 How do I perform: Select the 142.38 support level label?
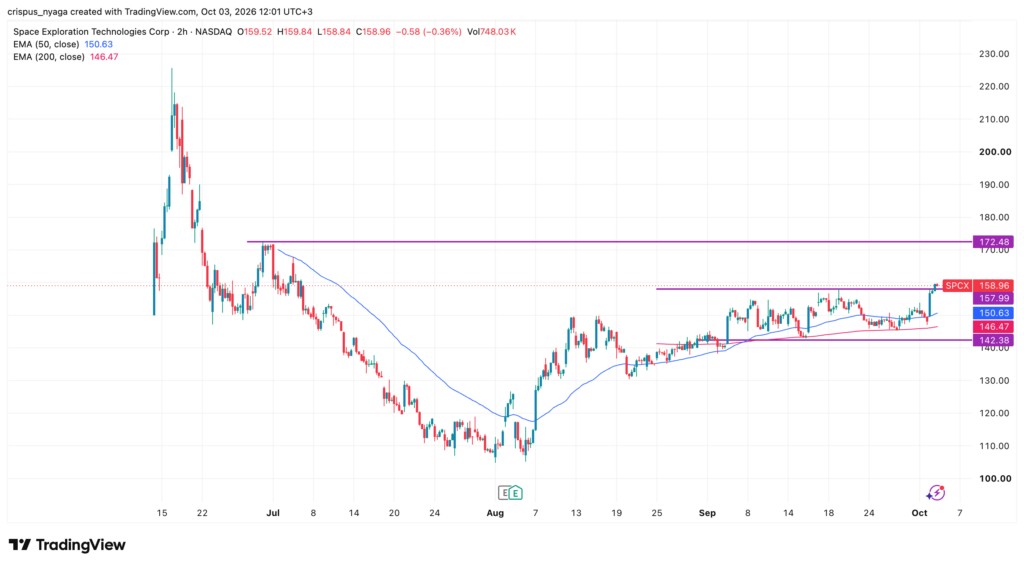993,340
